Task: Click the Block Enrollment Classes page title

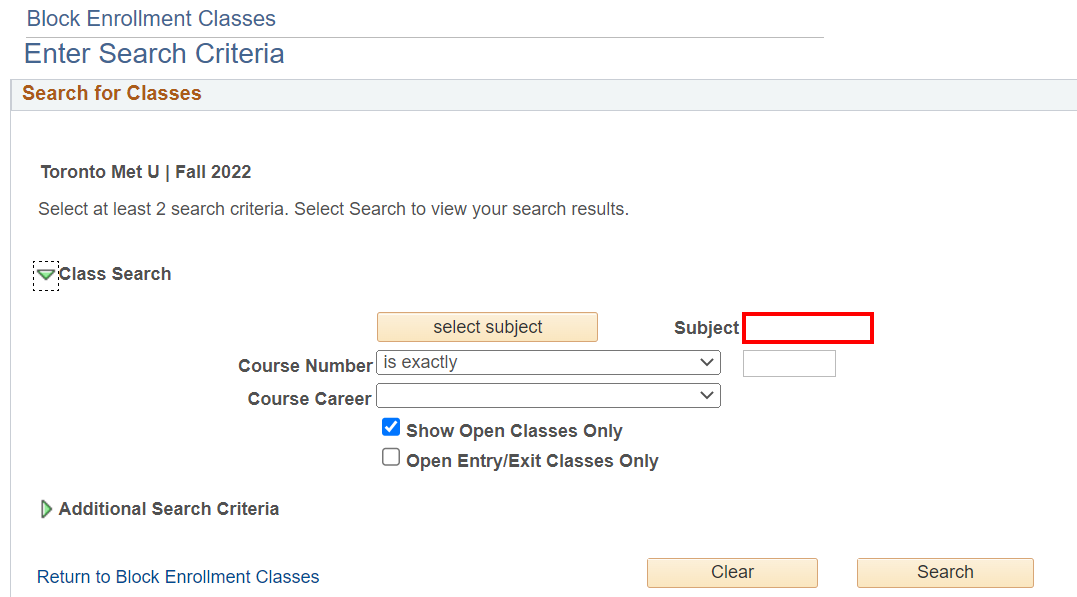Action: (x=151, y=18)
